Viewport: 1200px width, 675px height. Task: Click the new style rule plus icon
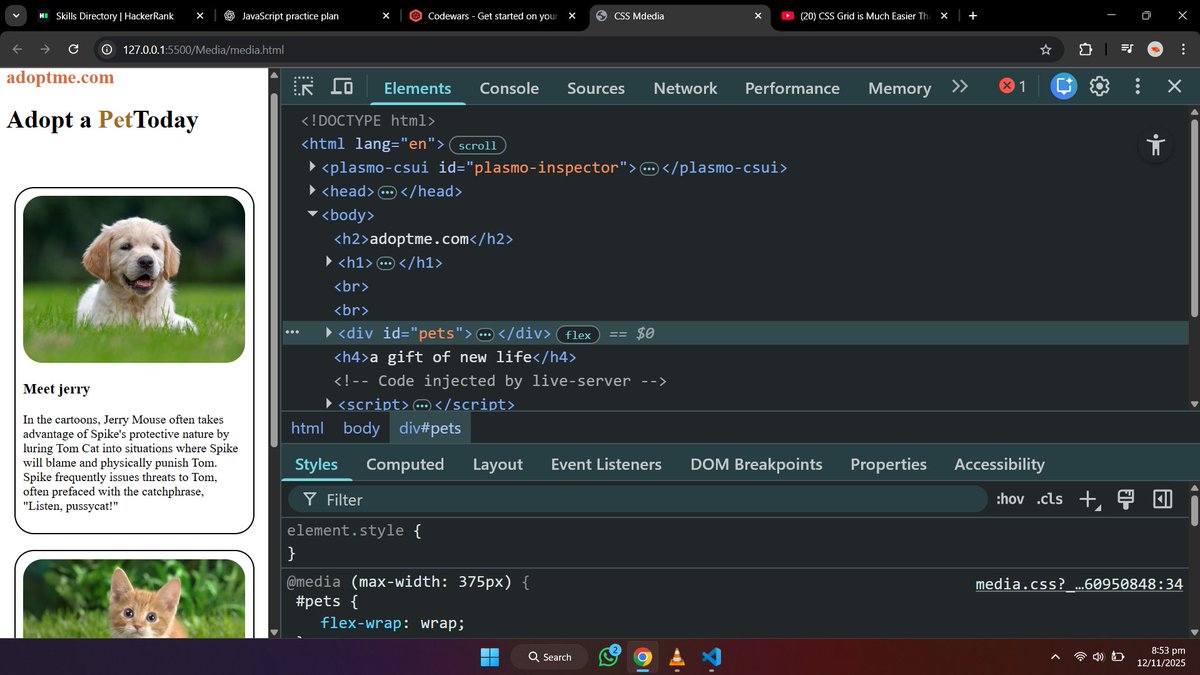(1088, 499)
